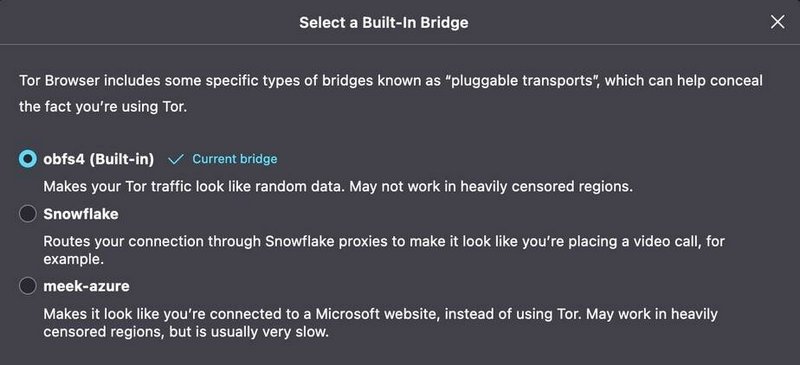Pick the meek-azure bridge name label

(x=86, y=286)
